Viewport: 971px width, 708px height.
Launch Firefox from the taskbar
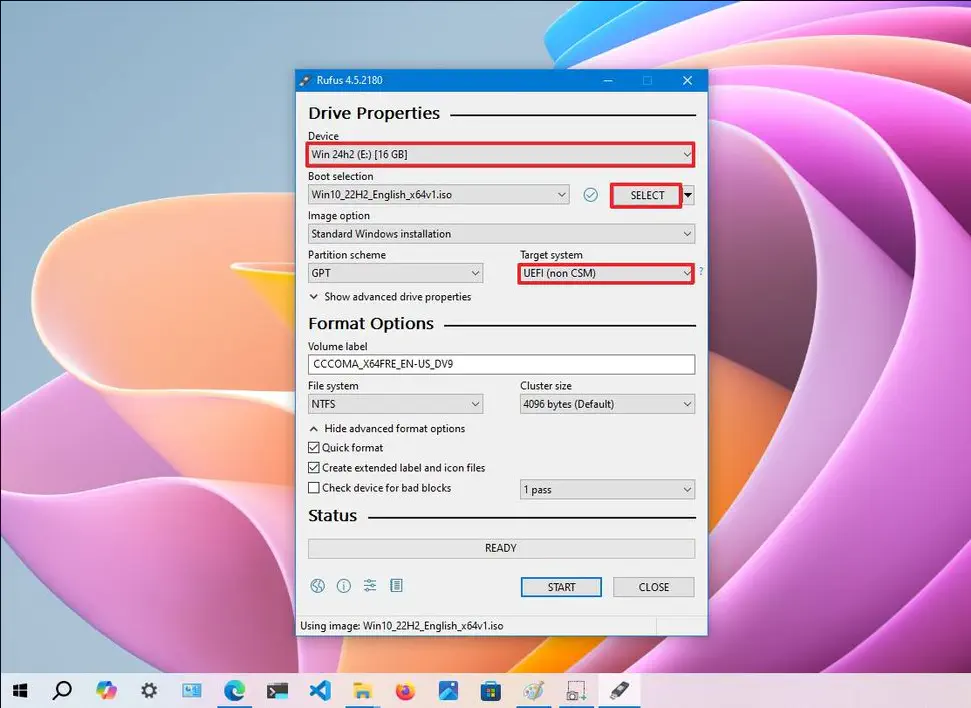point(405,690)
